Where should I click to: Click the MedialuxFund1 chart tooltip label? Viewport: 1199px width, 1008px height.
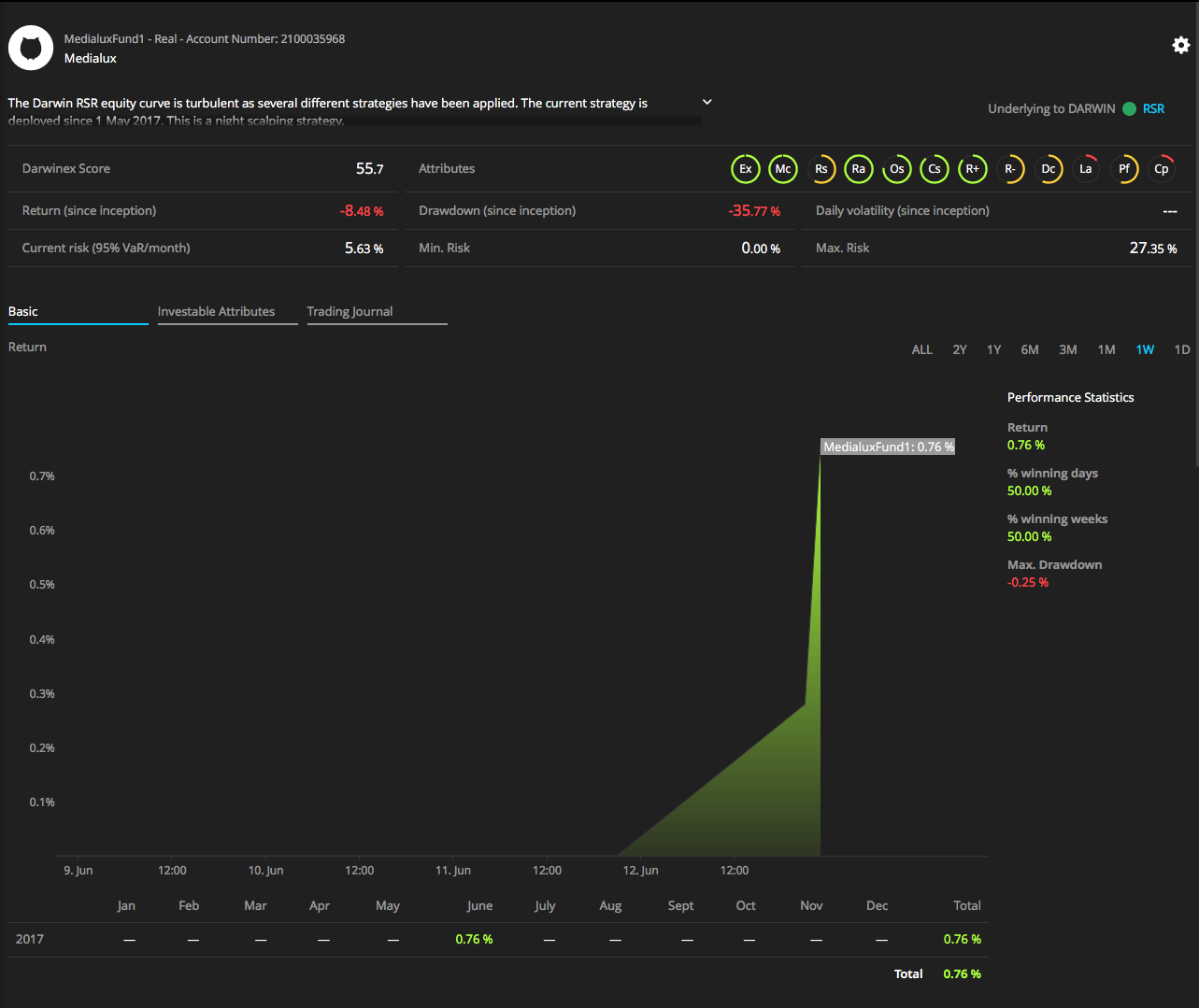(889, 447)
